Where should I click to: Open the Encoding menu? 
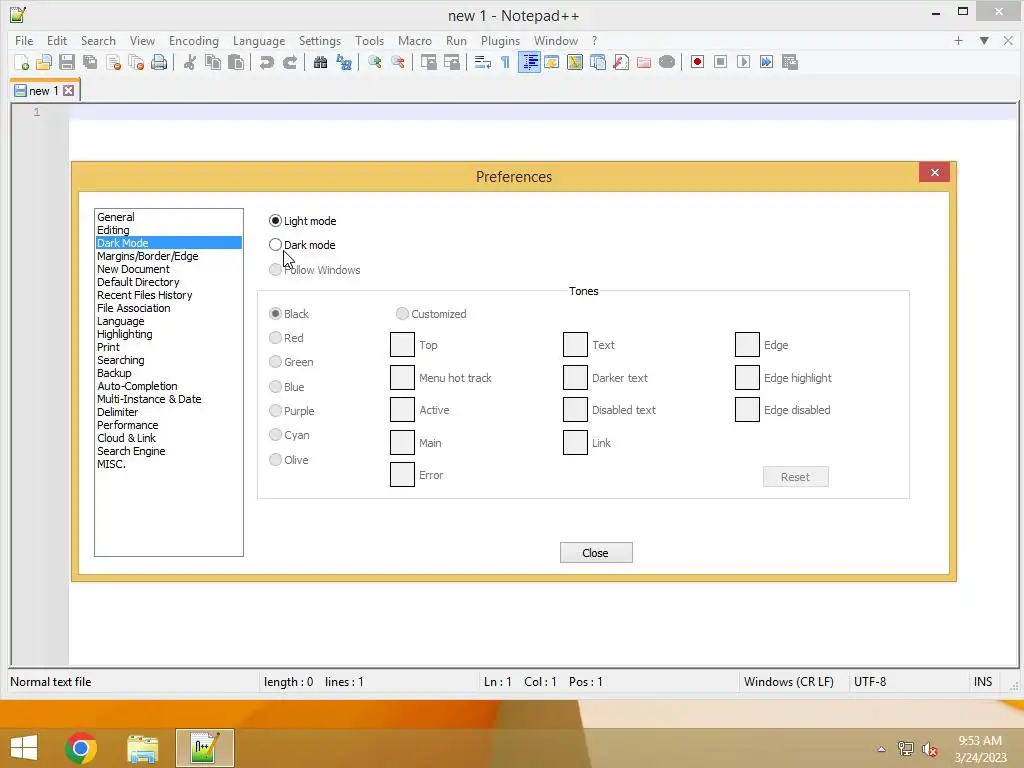click(194, 40)
